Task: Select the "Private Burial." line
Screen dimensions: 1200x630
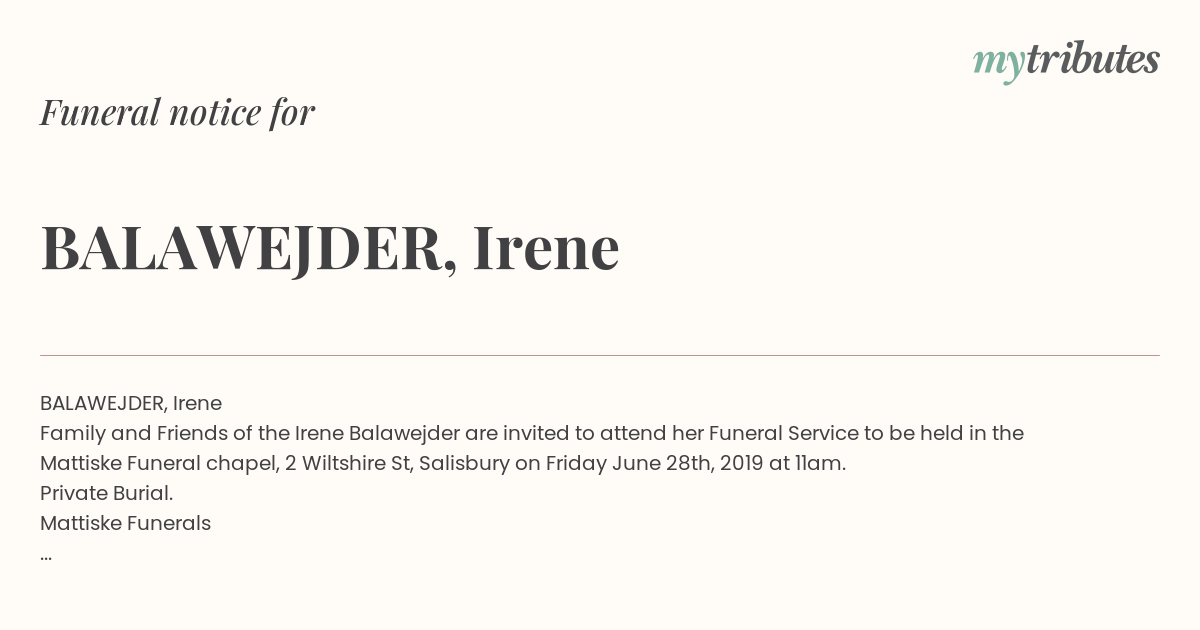Action: [107, 493]
